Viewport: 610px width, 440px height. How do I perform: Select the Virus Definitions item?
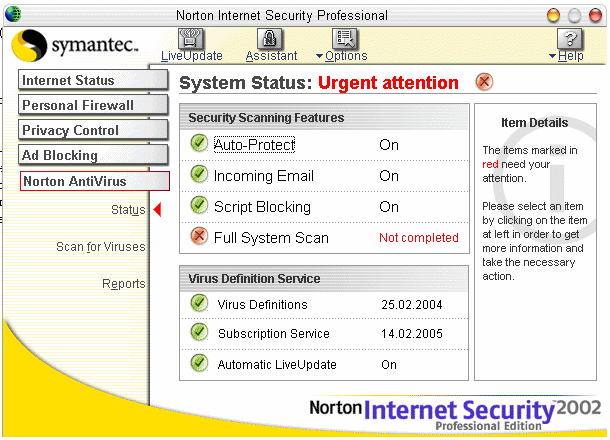(x=263, y=305)
